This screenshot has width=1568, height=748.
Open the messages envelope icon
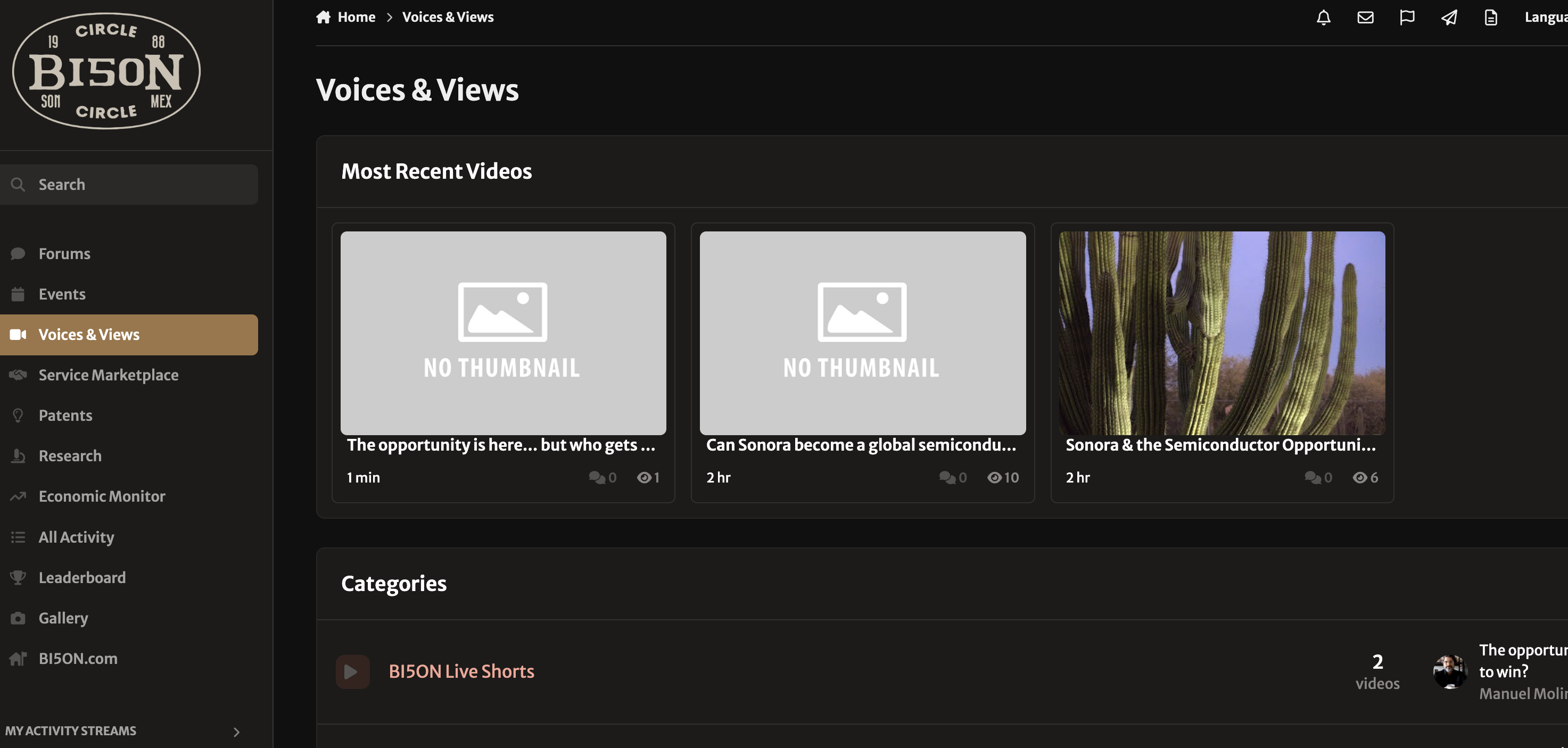(1365, 17)
